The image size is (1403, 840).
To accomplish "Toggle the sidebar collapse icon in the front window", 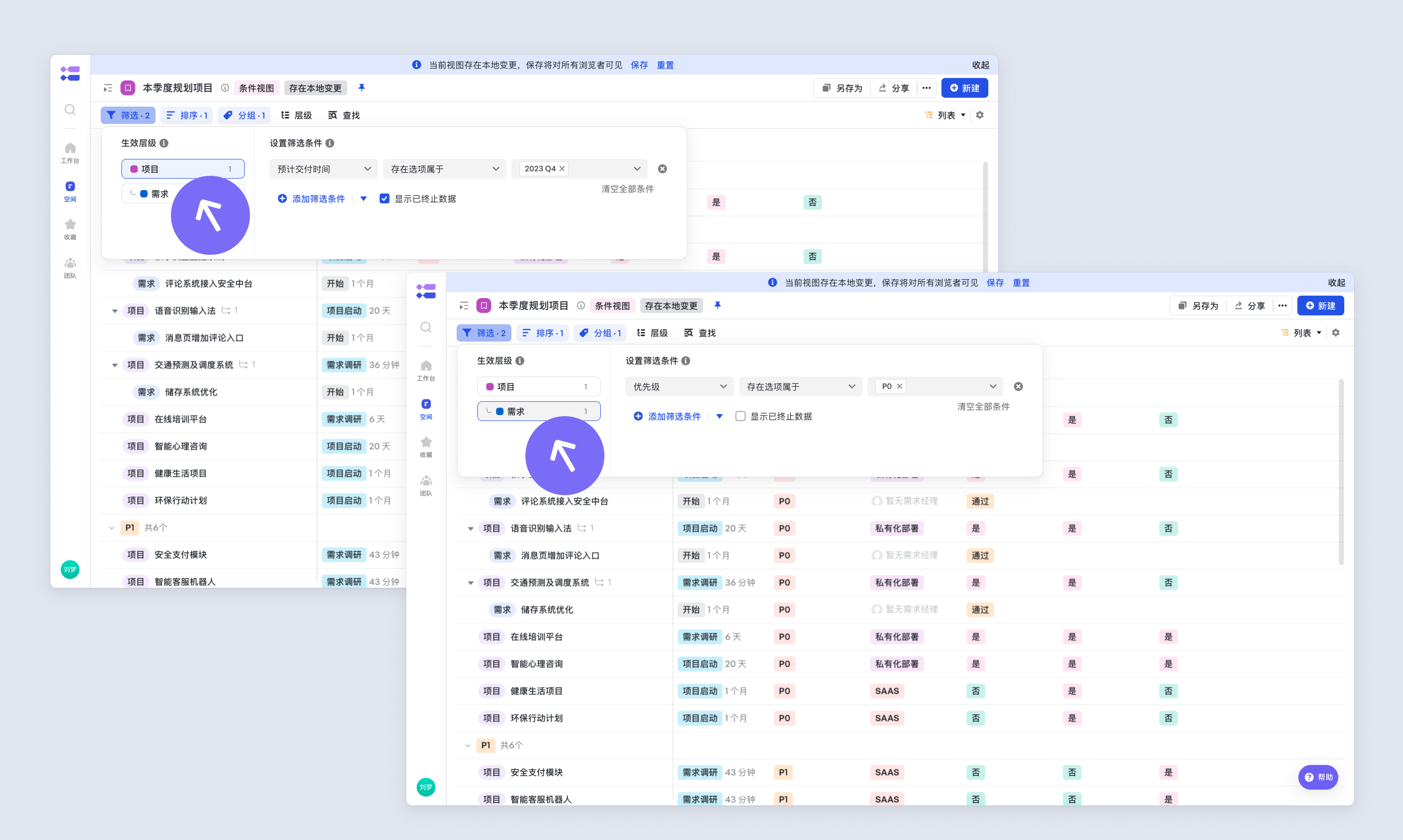I will coord(464,306).
